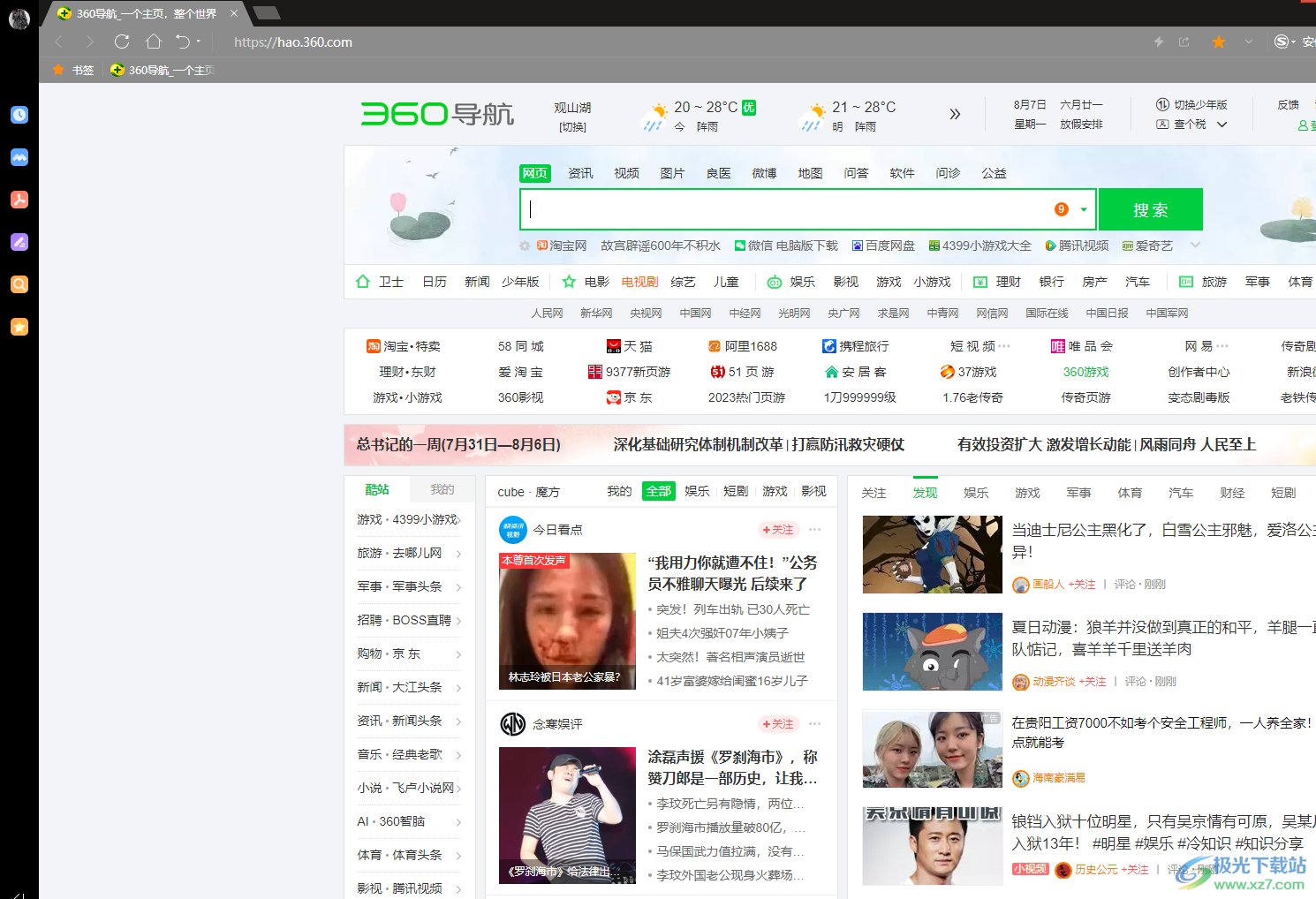
Task: Select 视频 search tab
Action: point(626,173)
